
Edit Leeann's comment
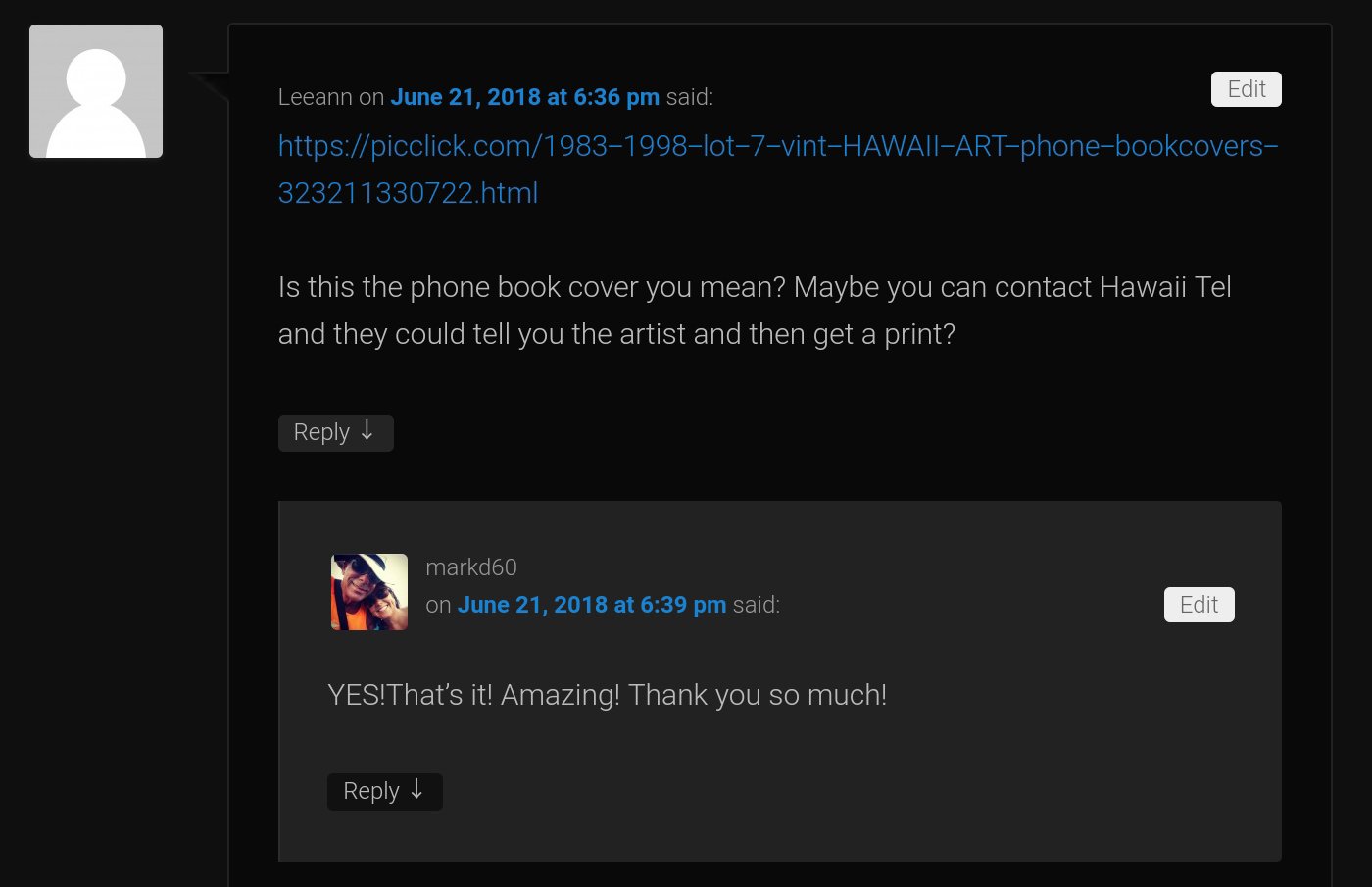(x=1247, y=89)
